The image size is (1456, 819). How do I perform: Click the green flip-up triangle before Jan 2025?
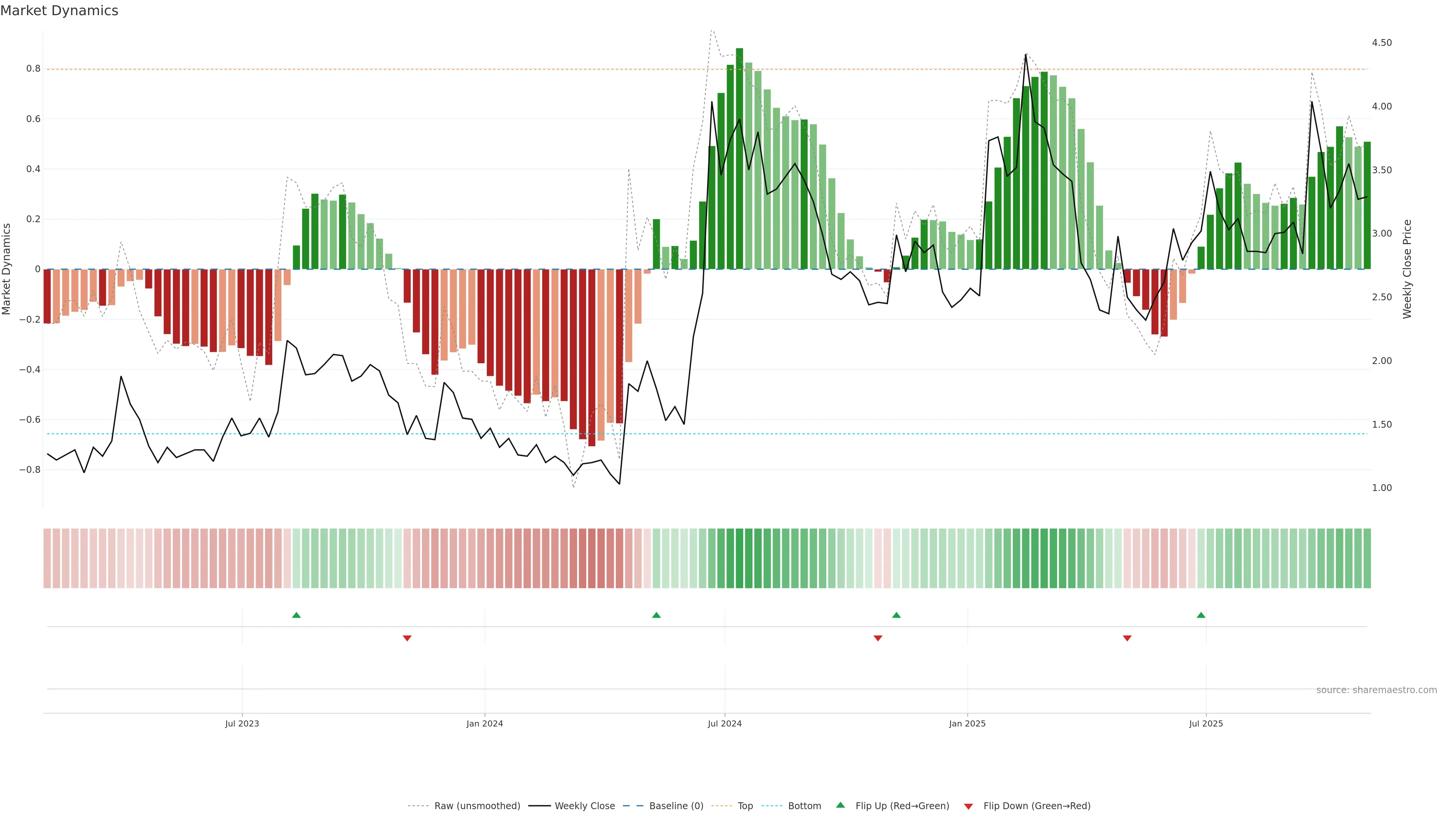click(x=896, y=615)
